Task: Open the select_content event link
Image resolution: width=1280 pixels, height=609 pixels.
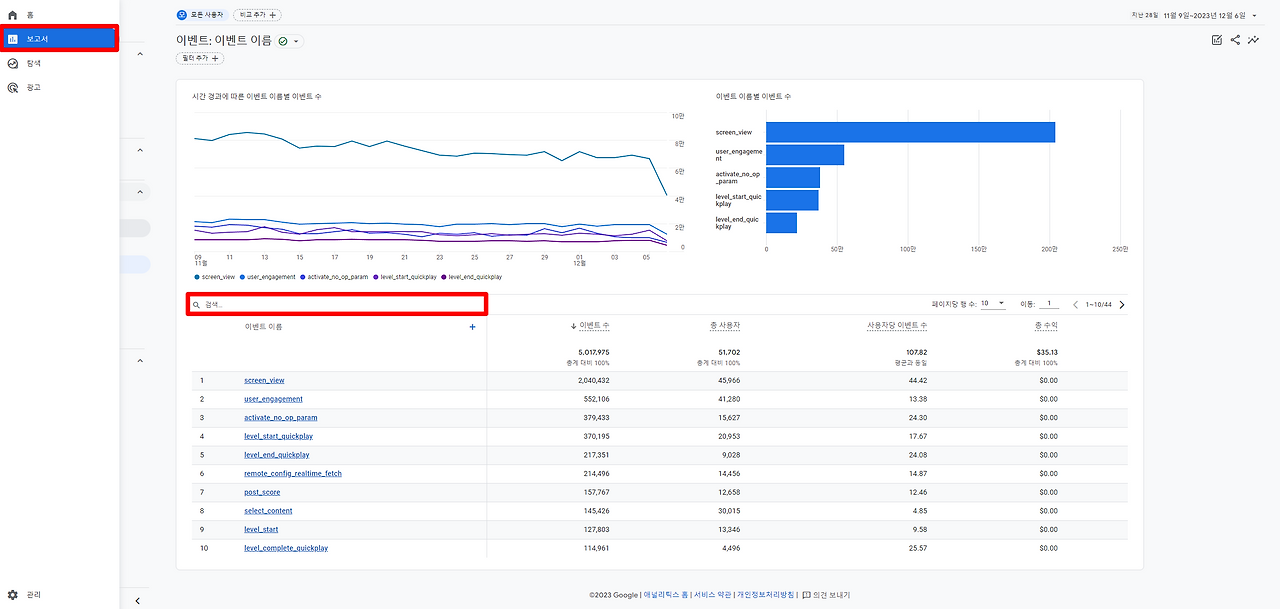Action: [268, 511]
